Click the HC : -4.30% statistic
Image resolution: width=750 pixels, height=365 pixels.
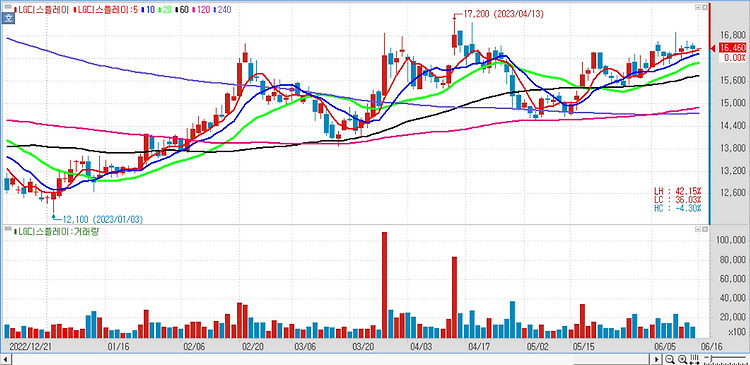678,209
